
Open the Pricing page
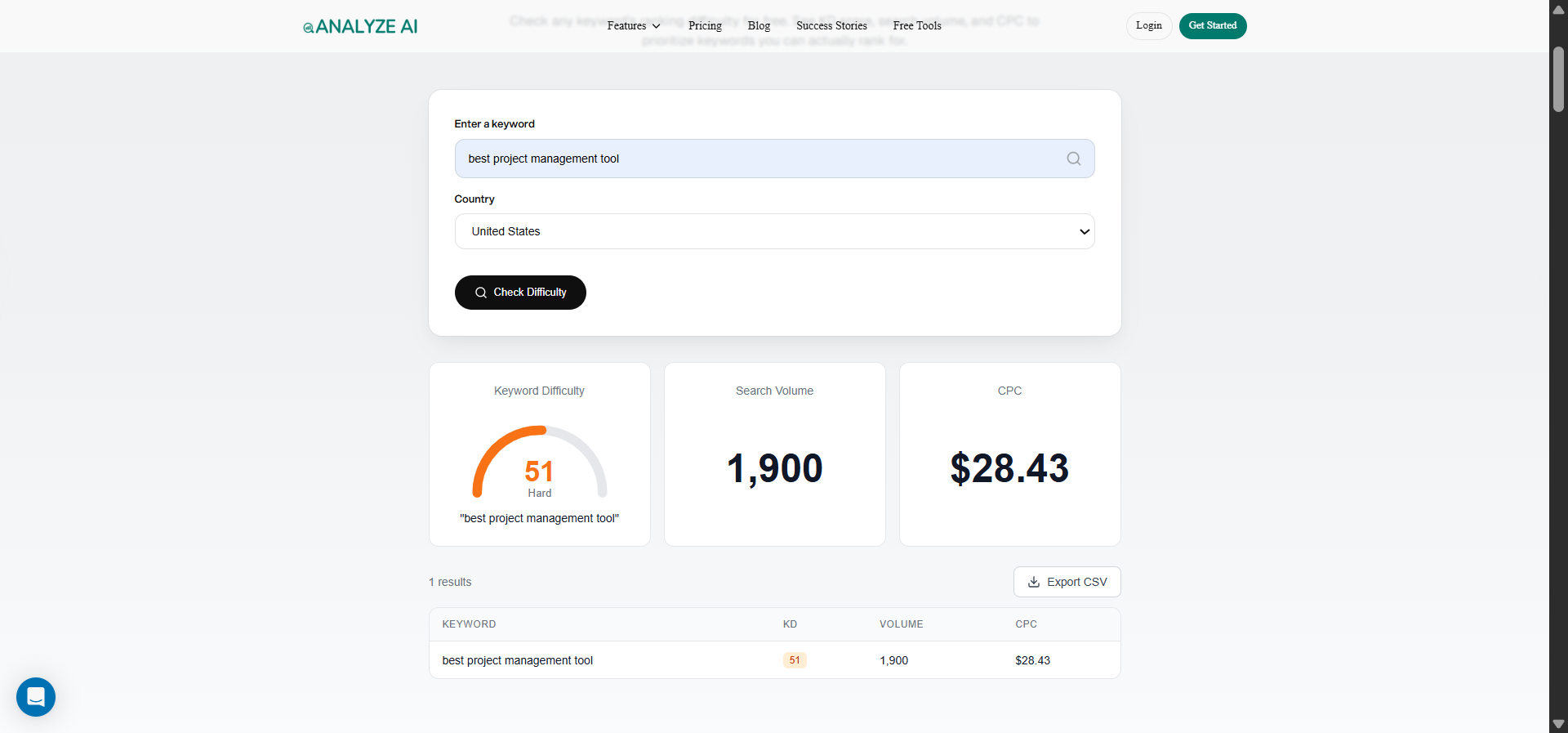[x=705, y=26]
